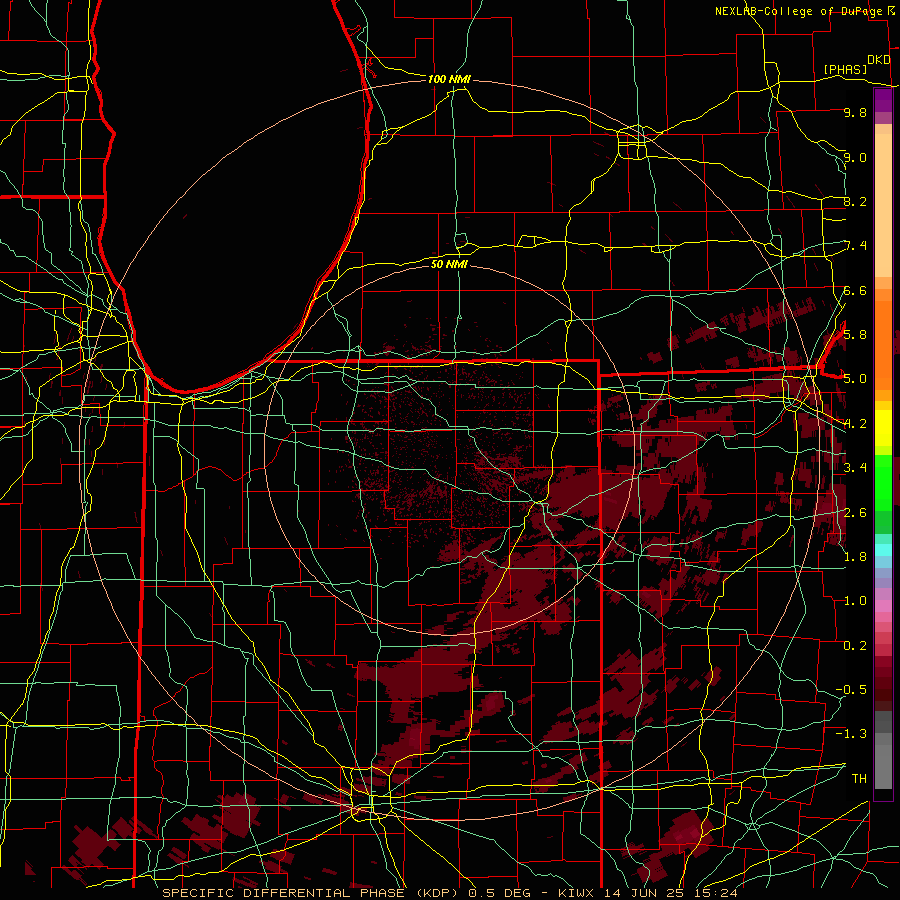Screen dimensions: 900x900
Task: Click the [PHAS] label above the legend
Action: coord(844,69)
